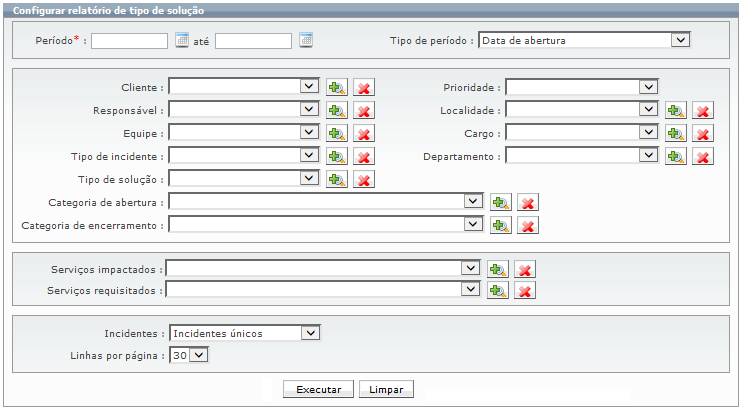Open the Serviços impactados dropdown

[323, 269]
